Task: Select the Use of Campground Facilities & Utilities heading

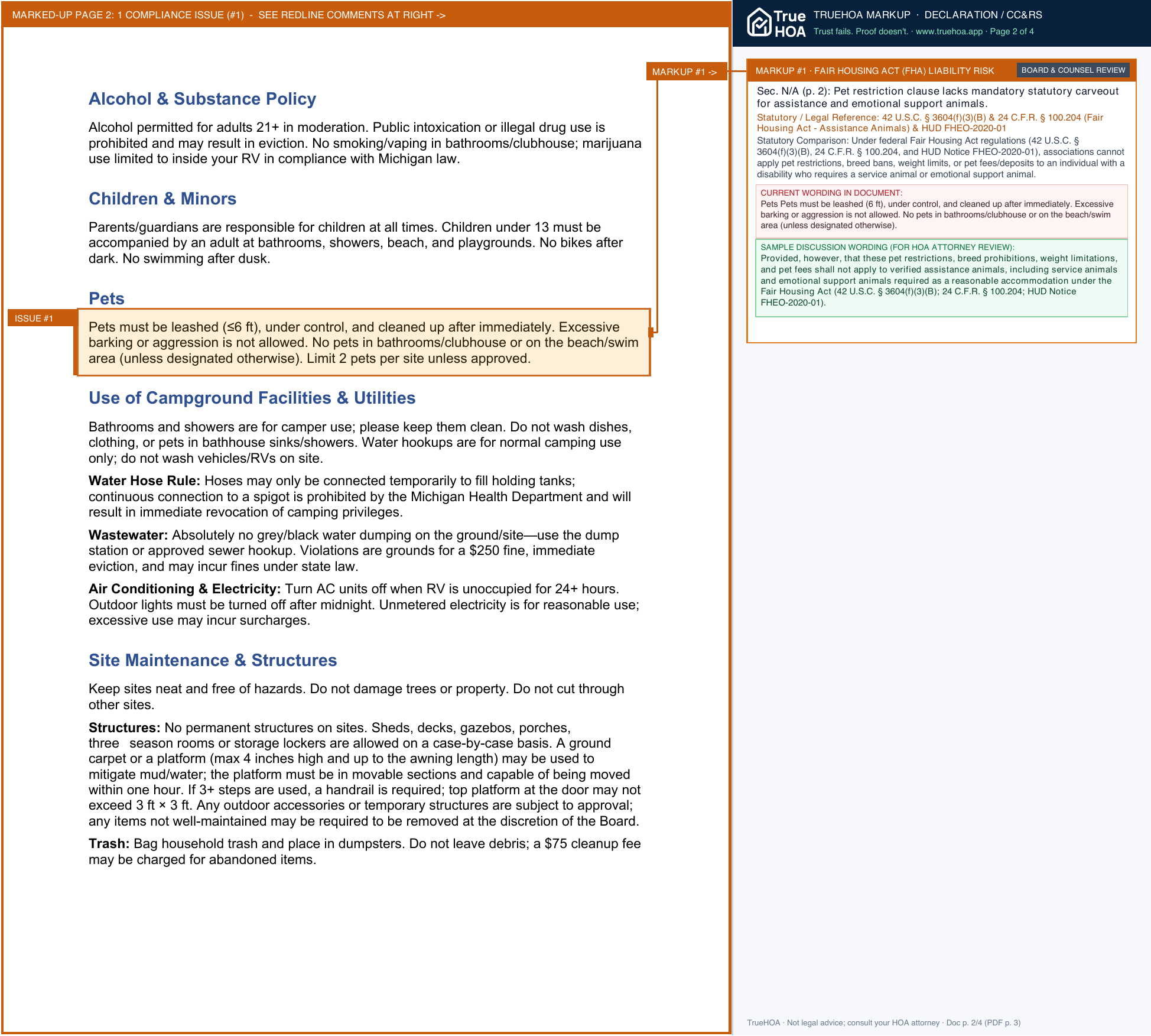Action: pyautogui.click(x=252, y=398)
